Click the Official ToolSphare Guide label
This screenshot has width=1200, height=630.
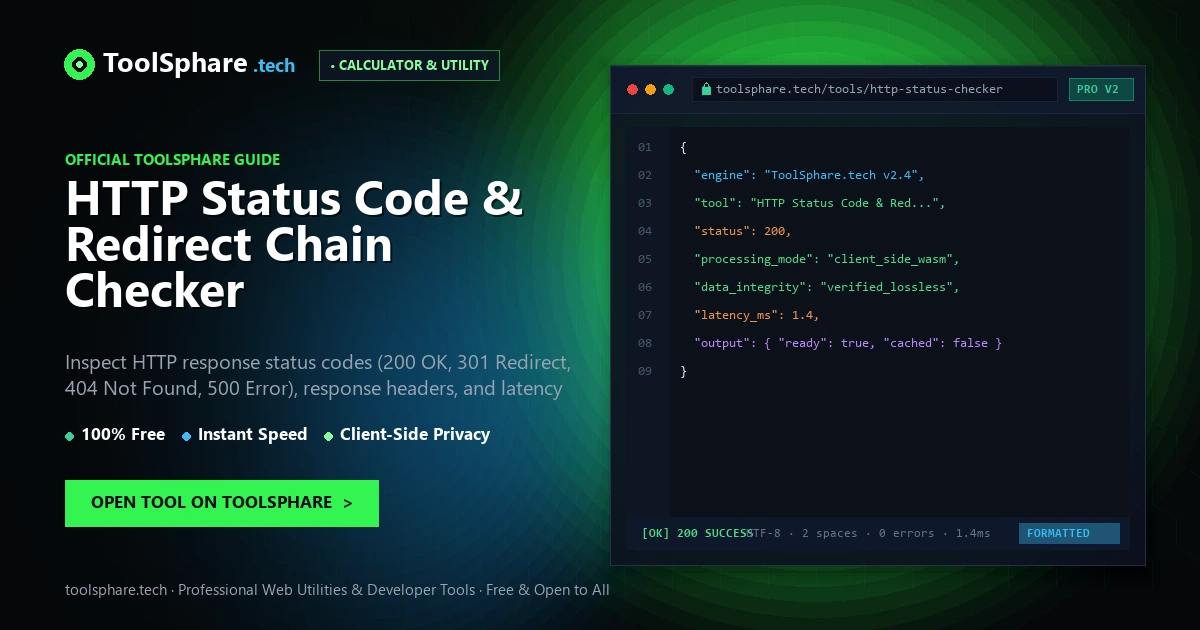coord(172,159)
